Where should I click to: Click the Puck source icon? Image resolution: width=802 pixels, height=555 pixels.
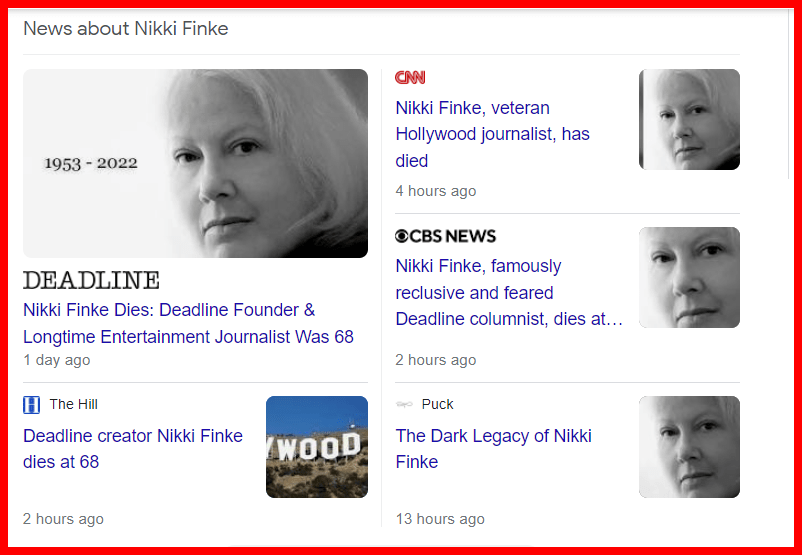point(404,405)
